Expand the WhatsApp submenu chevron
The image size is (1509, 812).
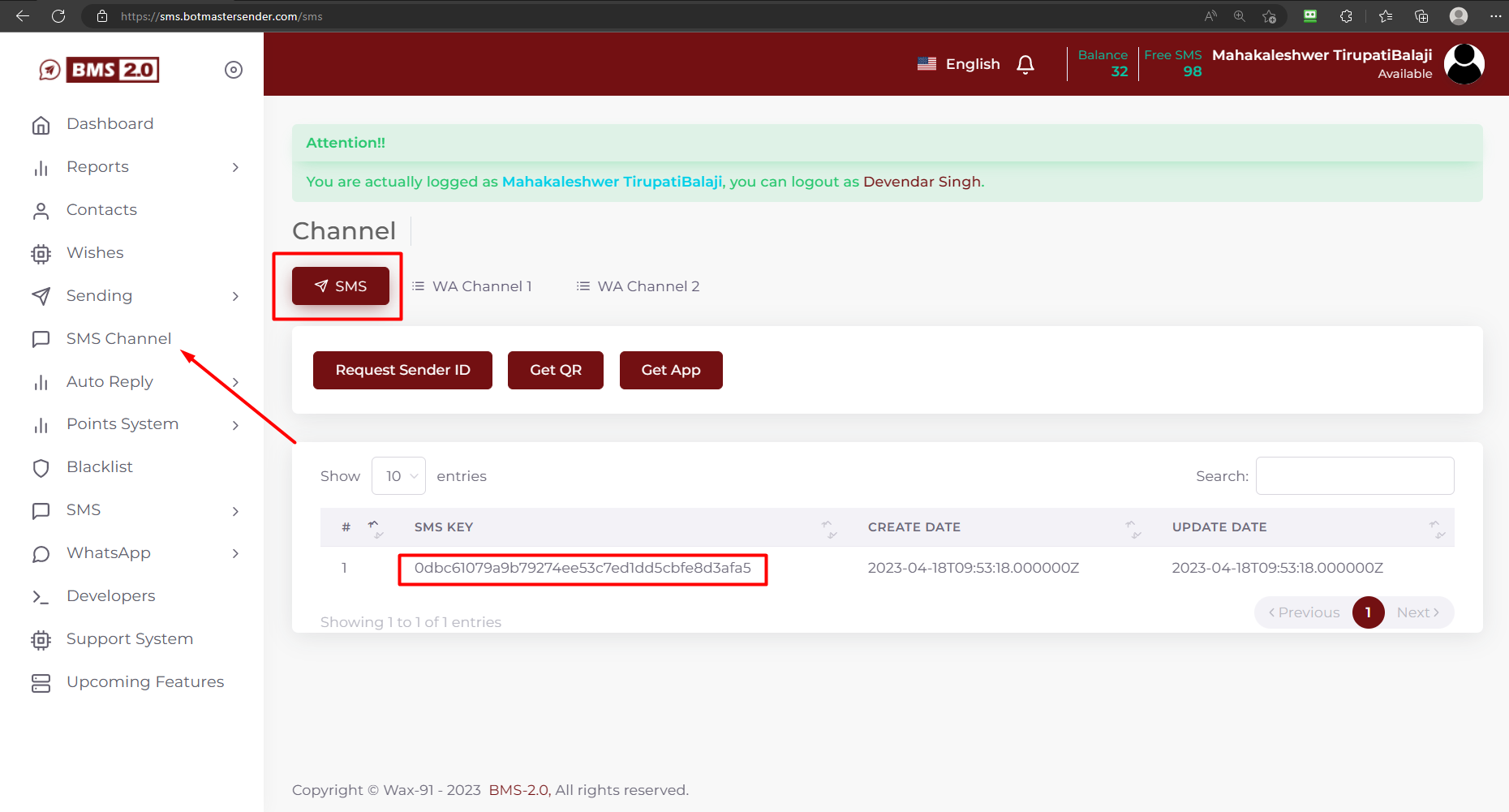[235, 553]
